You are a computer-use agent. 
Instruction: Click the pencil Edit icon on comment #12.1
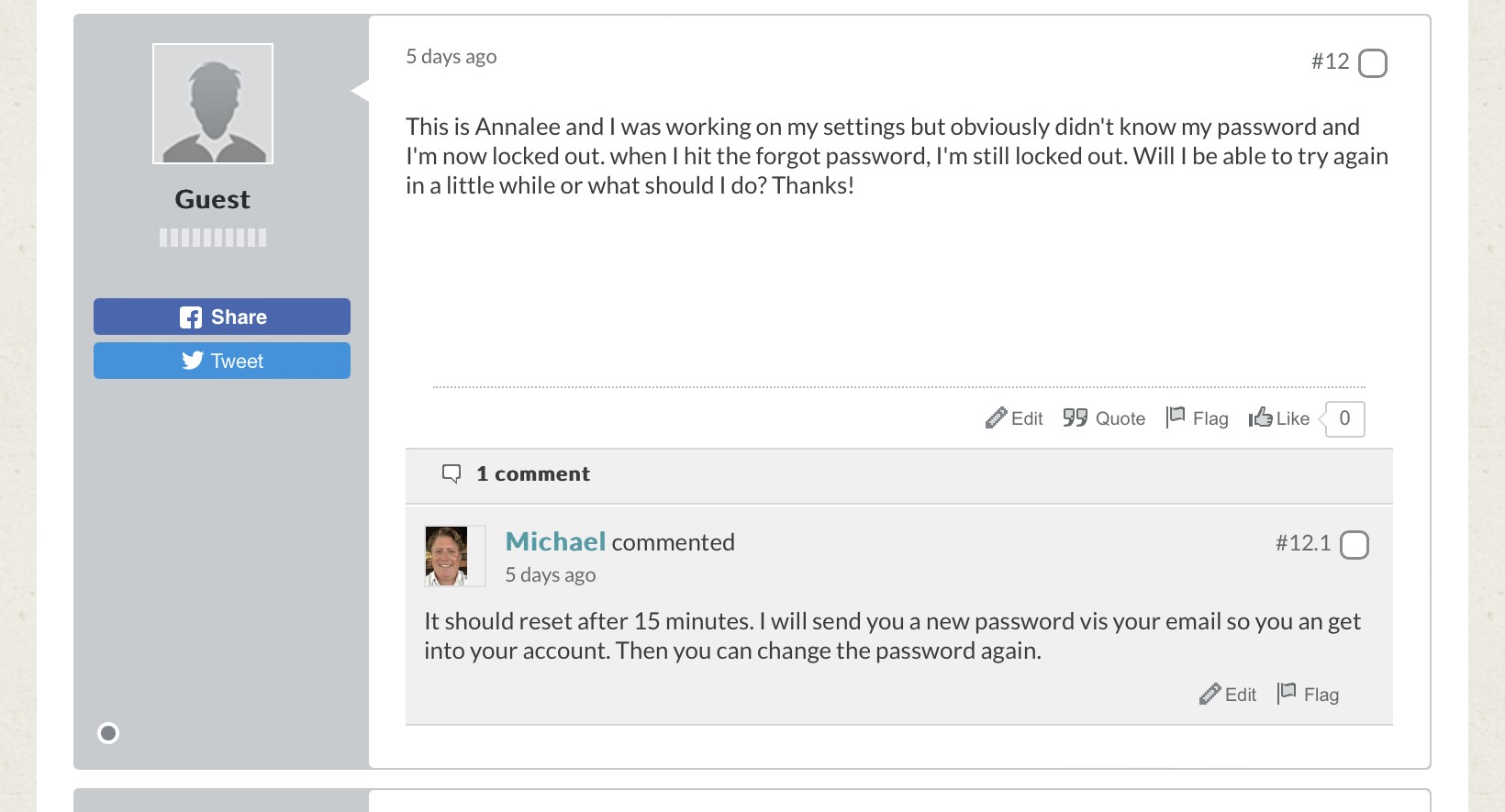pos(1210,695)
